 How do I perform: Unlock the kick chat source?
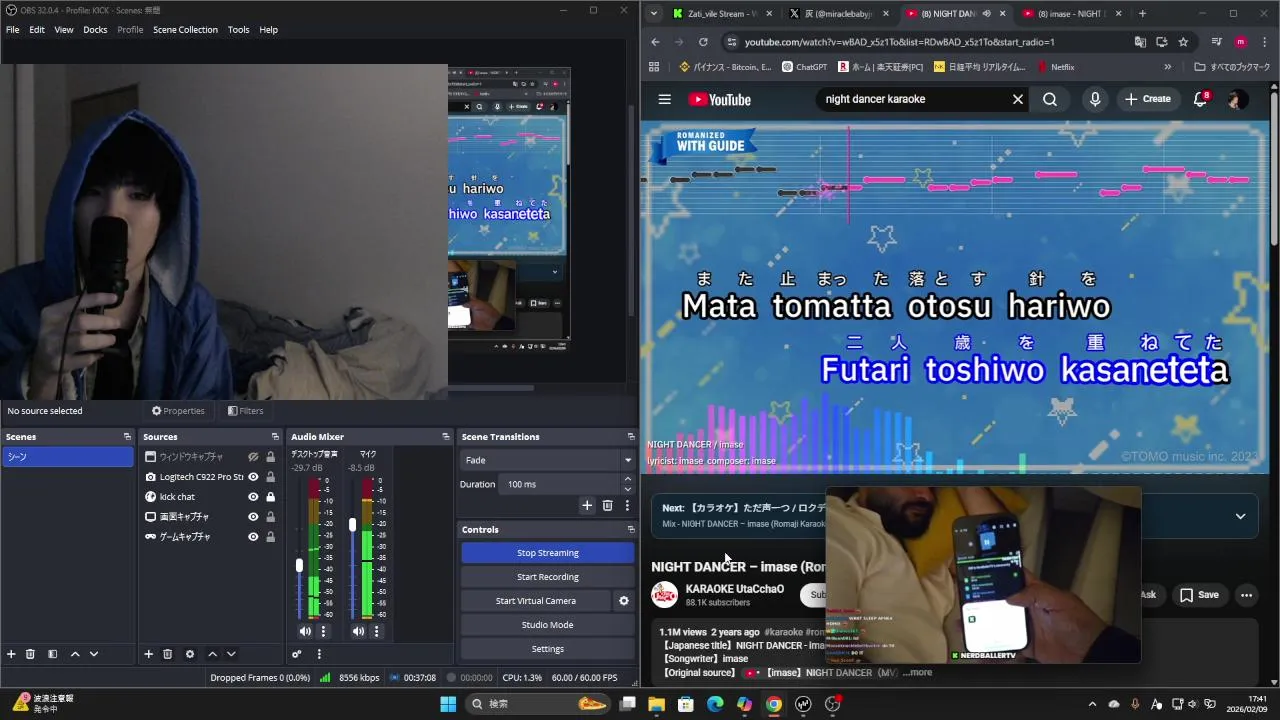point(270,497)
